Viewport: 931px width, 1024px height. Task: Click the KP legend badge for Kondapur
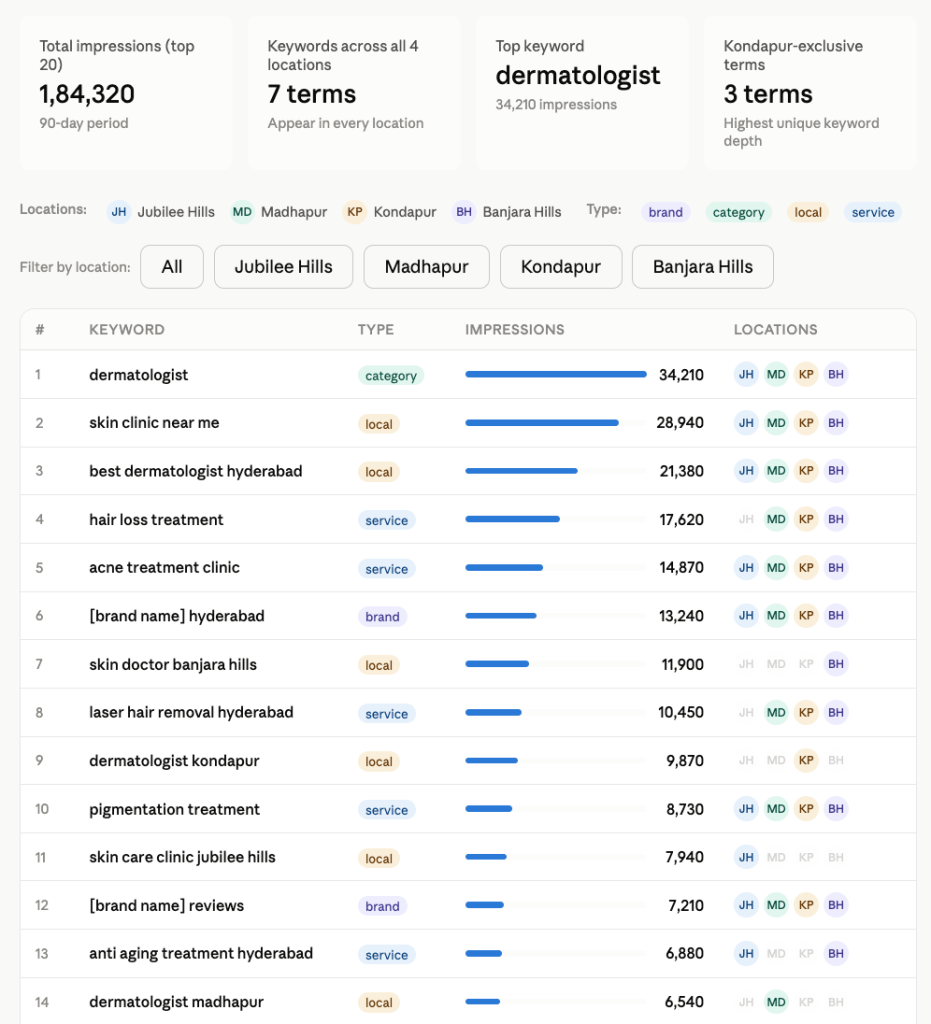click(355, 212)
